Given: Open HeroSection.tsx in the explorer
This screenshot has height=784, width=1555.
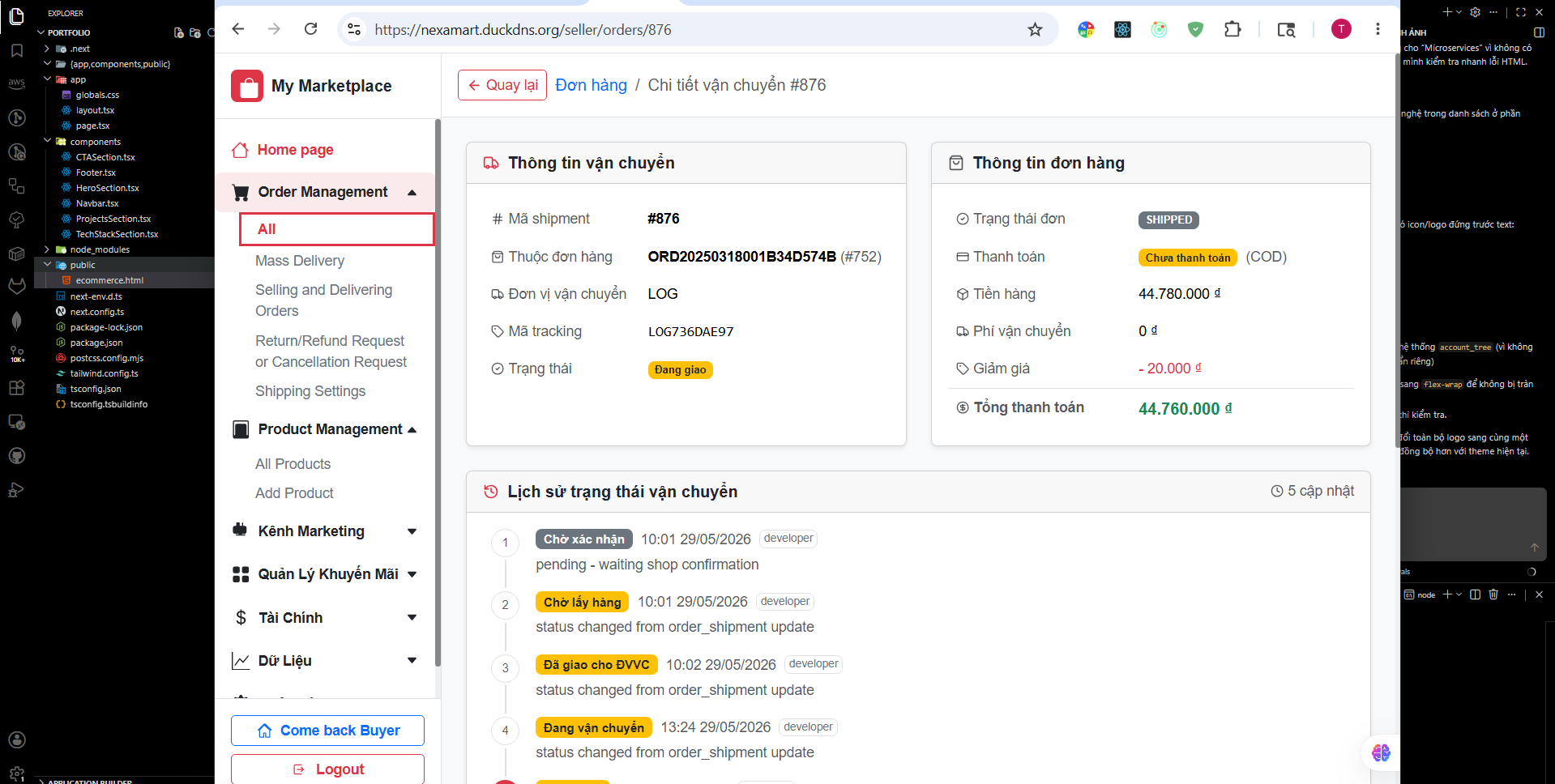Looking at the screenshot, I should (107, 188).
